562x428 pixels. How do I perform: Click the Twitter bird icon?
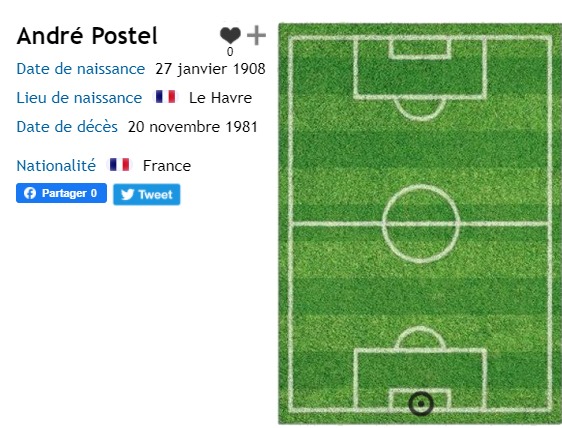127,194
